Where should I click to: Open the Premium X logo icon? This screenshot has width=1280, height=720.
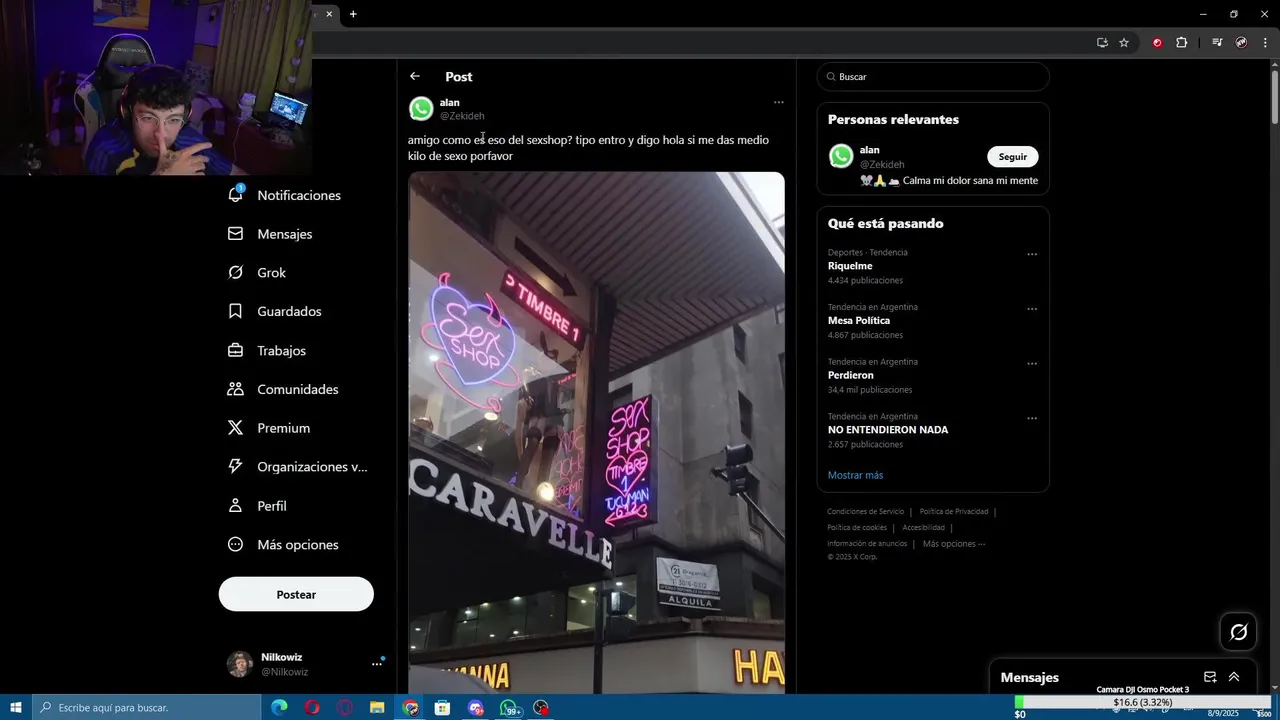tap(236, 428)
